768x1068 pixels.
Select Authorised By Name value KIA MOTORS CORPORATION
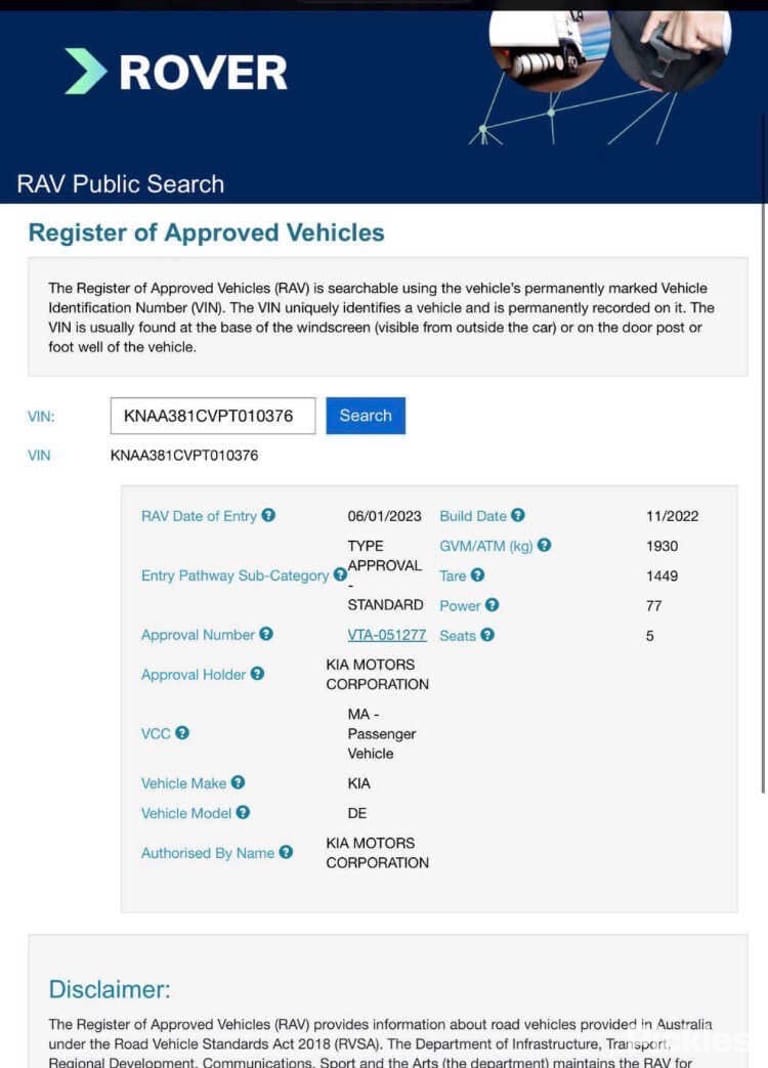click(377, 853)
